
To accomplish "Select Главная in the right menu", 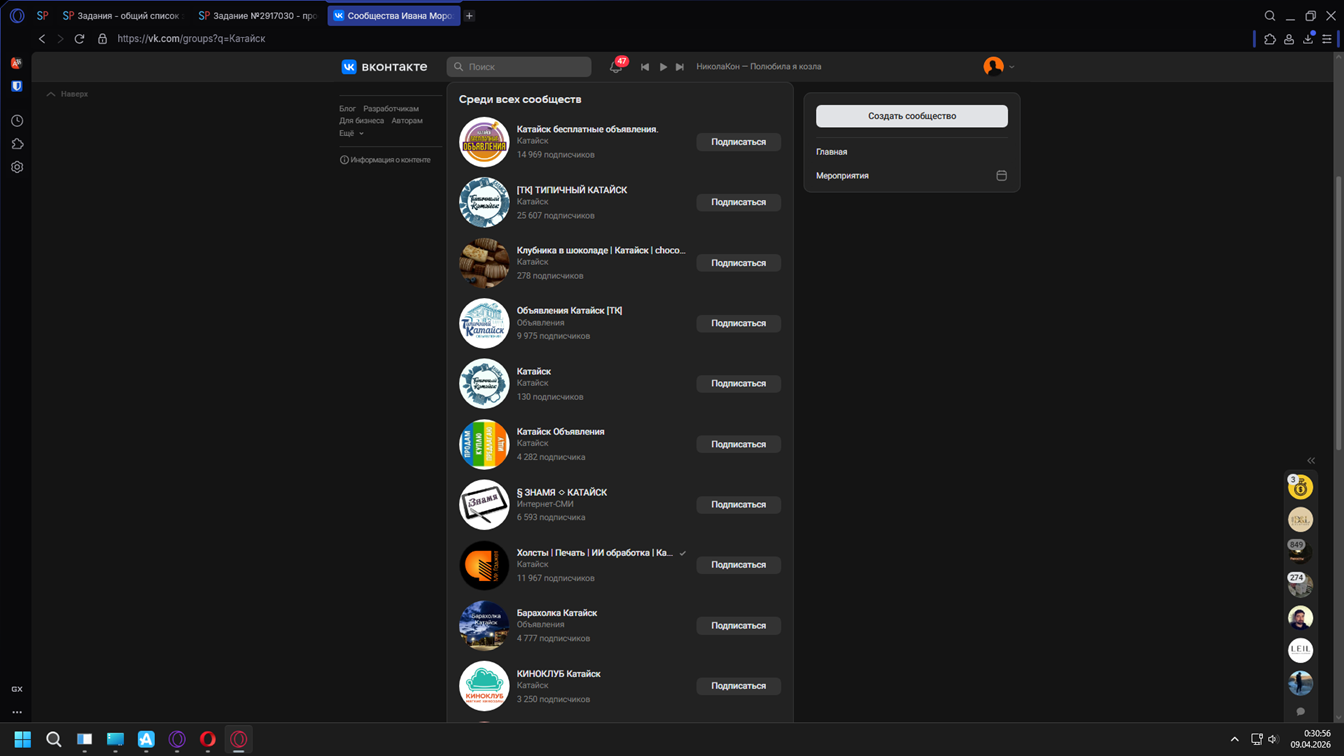I will click(832, 152).
